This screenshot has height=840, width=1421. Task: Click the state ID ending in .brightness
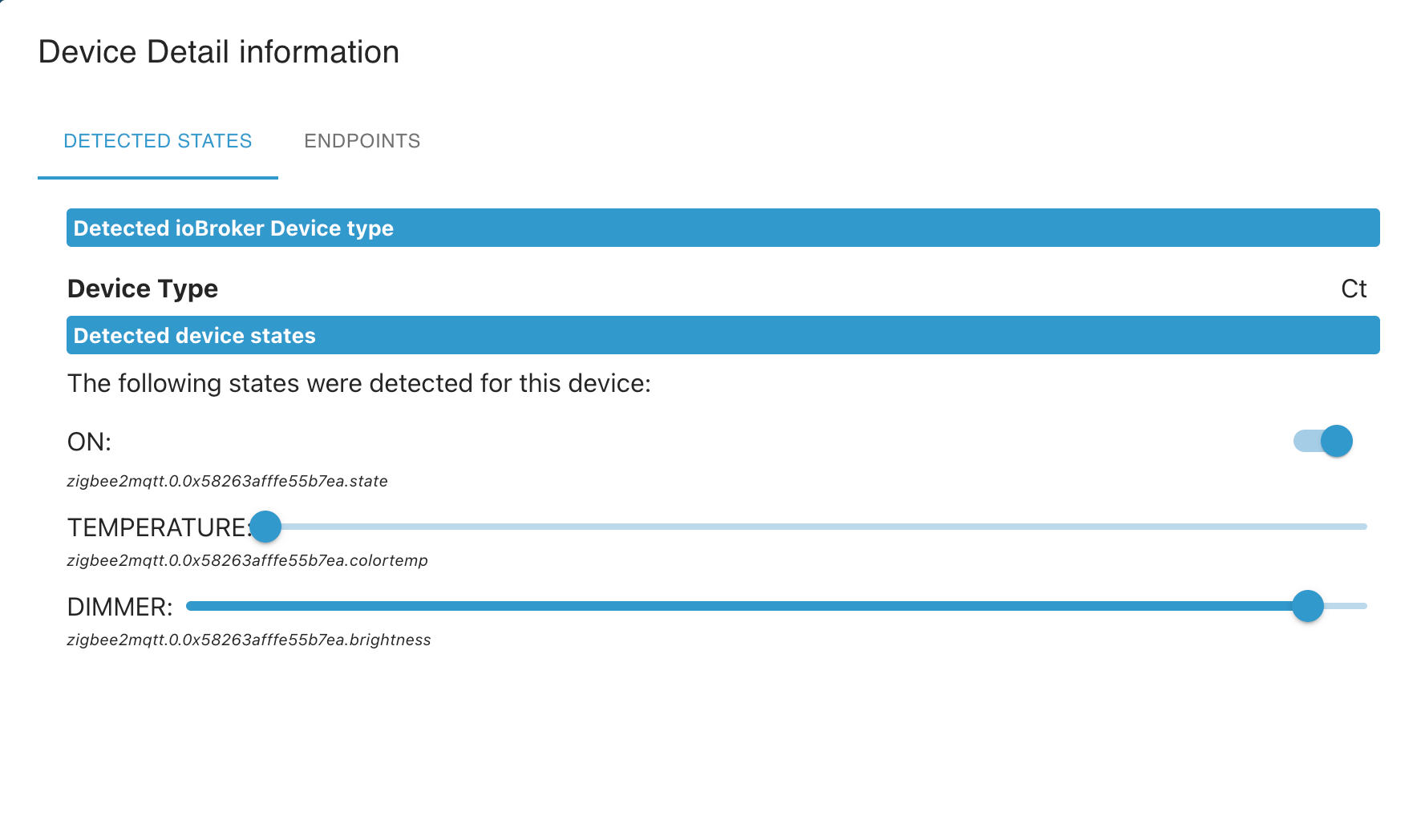[249, 640]
